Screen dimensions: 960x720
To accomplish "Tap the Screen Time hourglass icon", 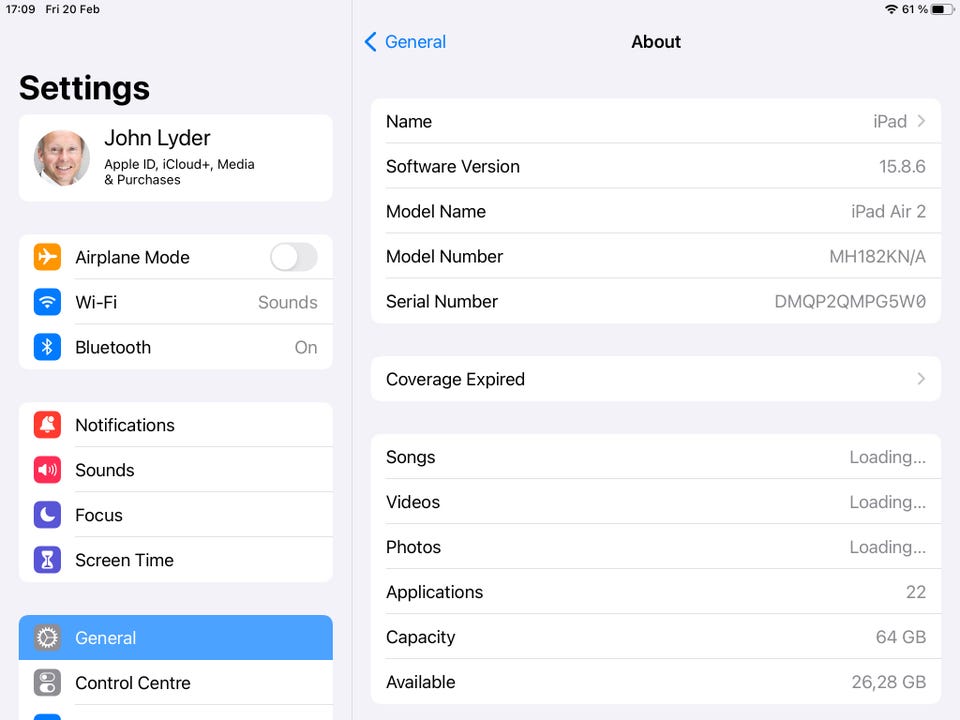I will pyautogui.click(x=47, y=560).
